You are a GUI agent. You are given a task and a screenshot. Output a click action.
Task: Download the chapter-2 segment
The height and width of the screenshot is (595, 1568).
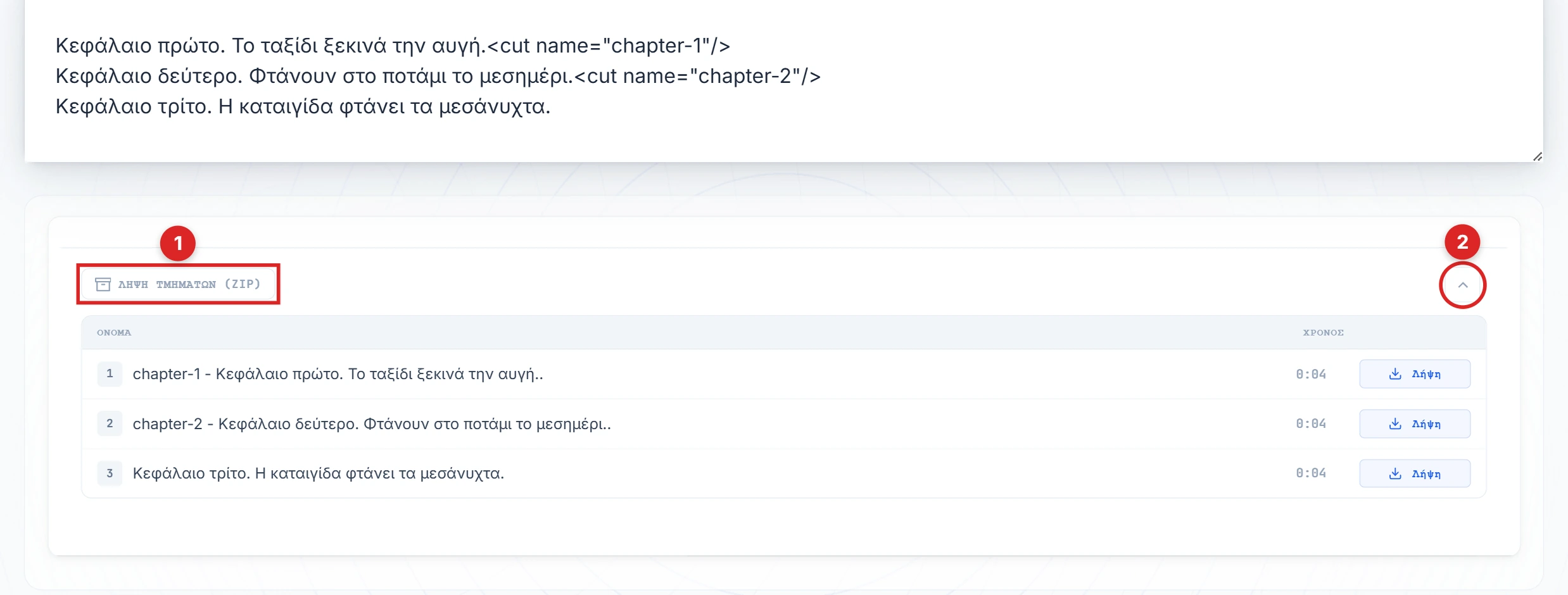[1414, 424]
